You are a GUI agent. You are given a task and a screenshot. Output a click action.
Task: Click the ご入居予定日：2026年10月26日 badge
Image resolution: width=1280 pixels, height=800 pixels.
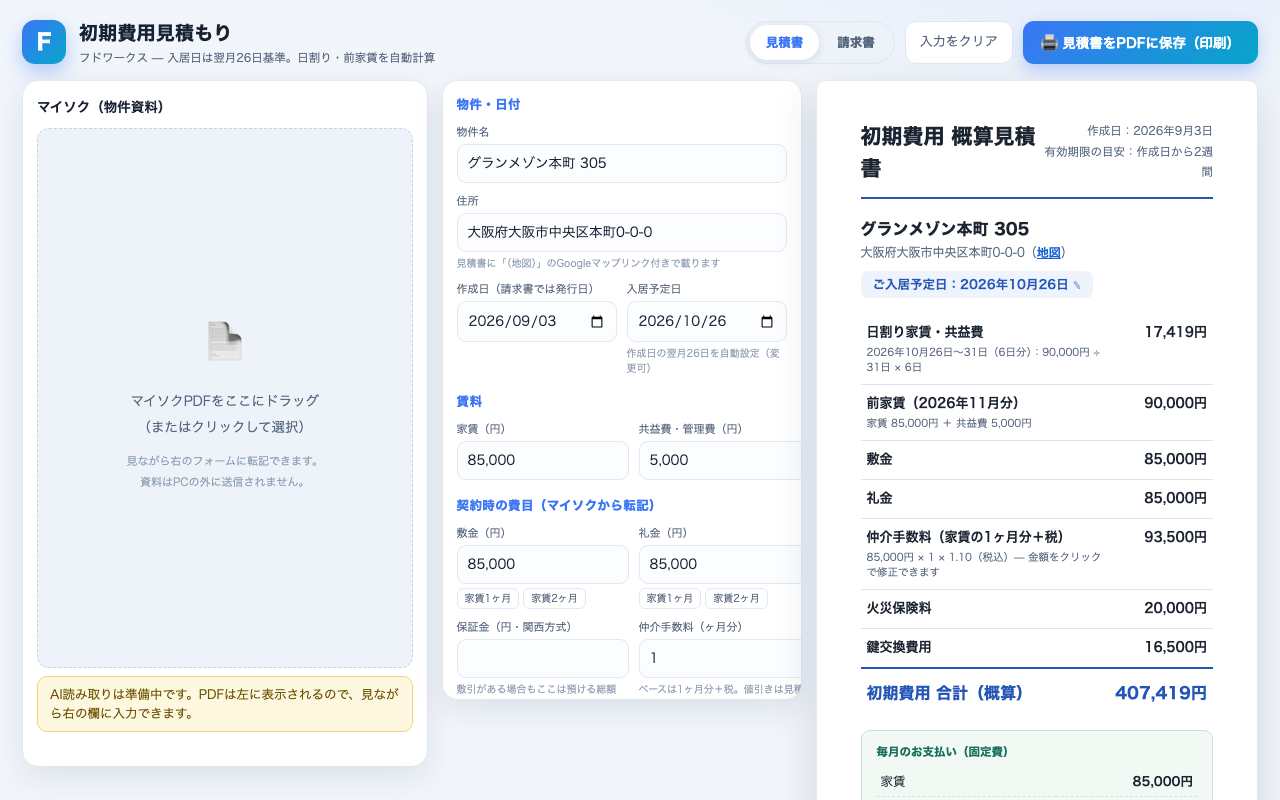977,284
